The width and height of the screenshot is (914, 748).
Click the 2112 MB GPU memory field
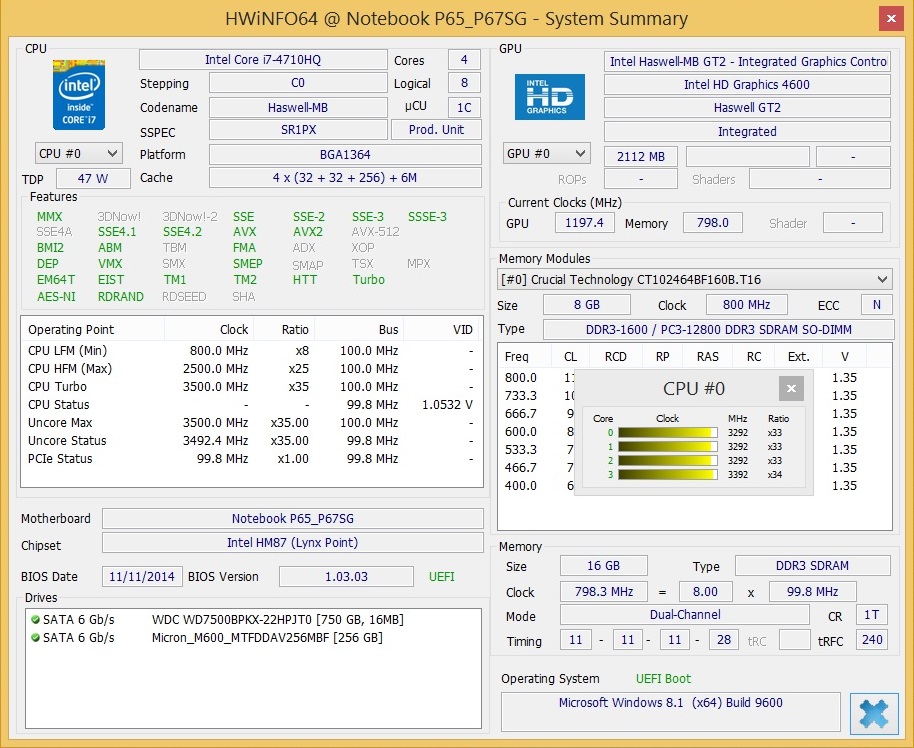pos(641,156)
